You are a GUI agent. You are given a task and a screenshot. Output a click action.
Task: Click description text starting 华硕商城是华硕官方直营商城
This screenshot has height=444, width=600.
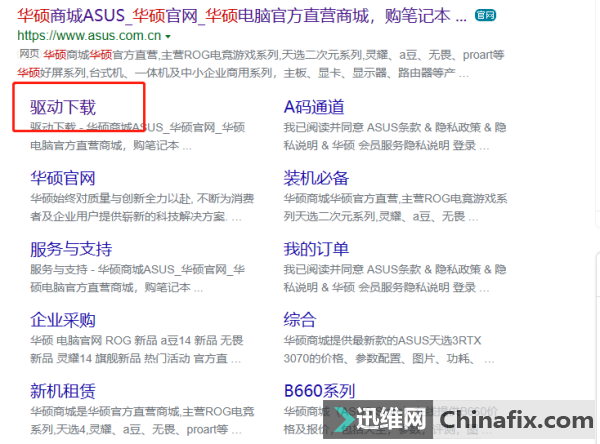[x=142, y=421]
